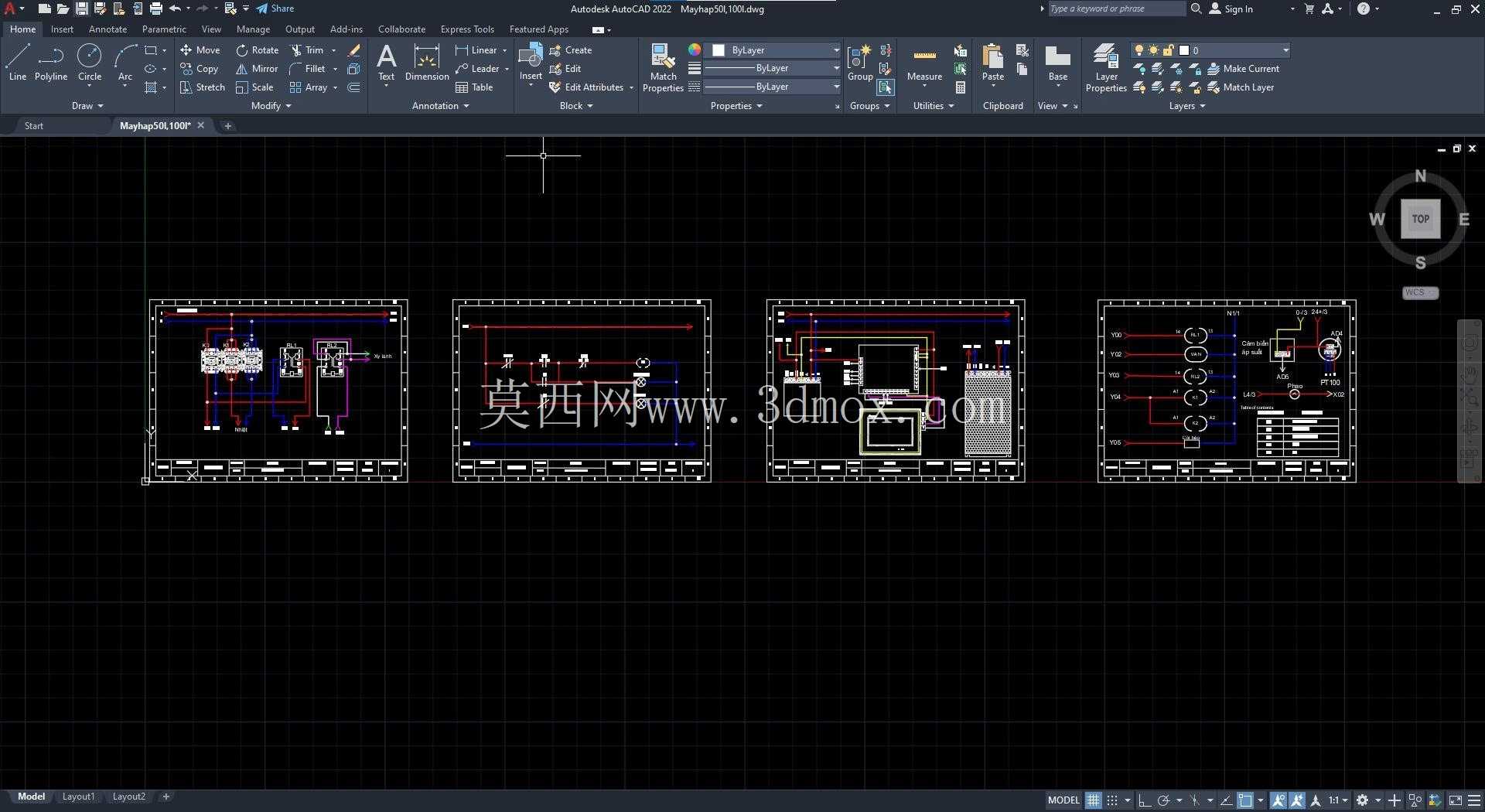This screenshot has height=812, width=1485.
Task: Switch to the Annotate ribbon tab
Action: 108,29
